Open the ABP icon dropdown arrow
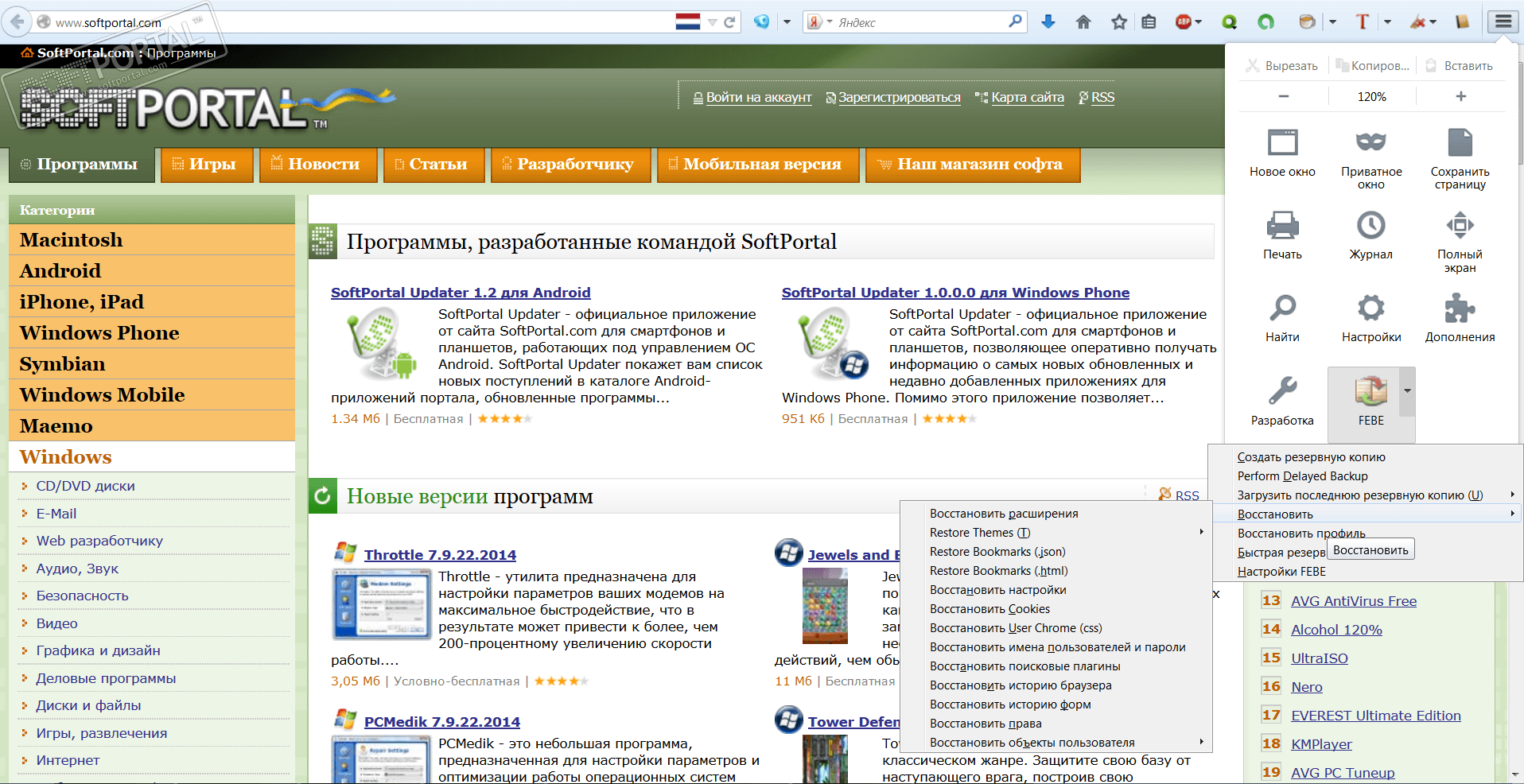 pyautogui.click(x=1198, y=22)
